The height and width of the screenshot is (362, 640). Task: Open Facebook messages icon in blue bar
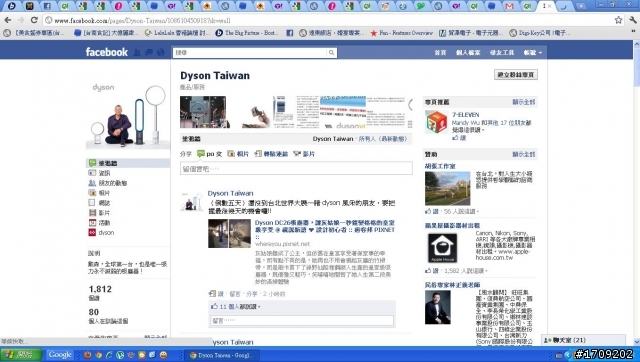click(149, 52)
